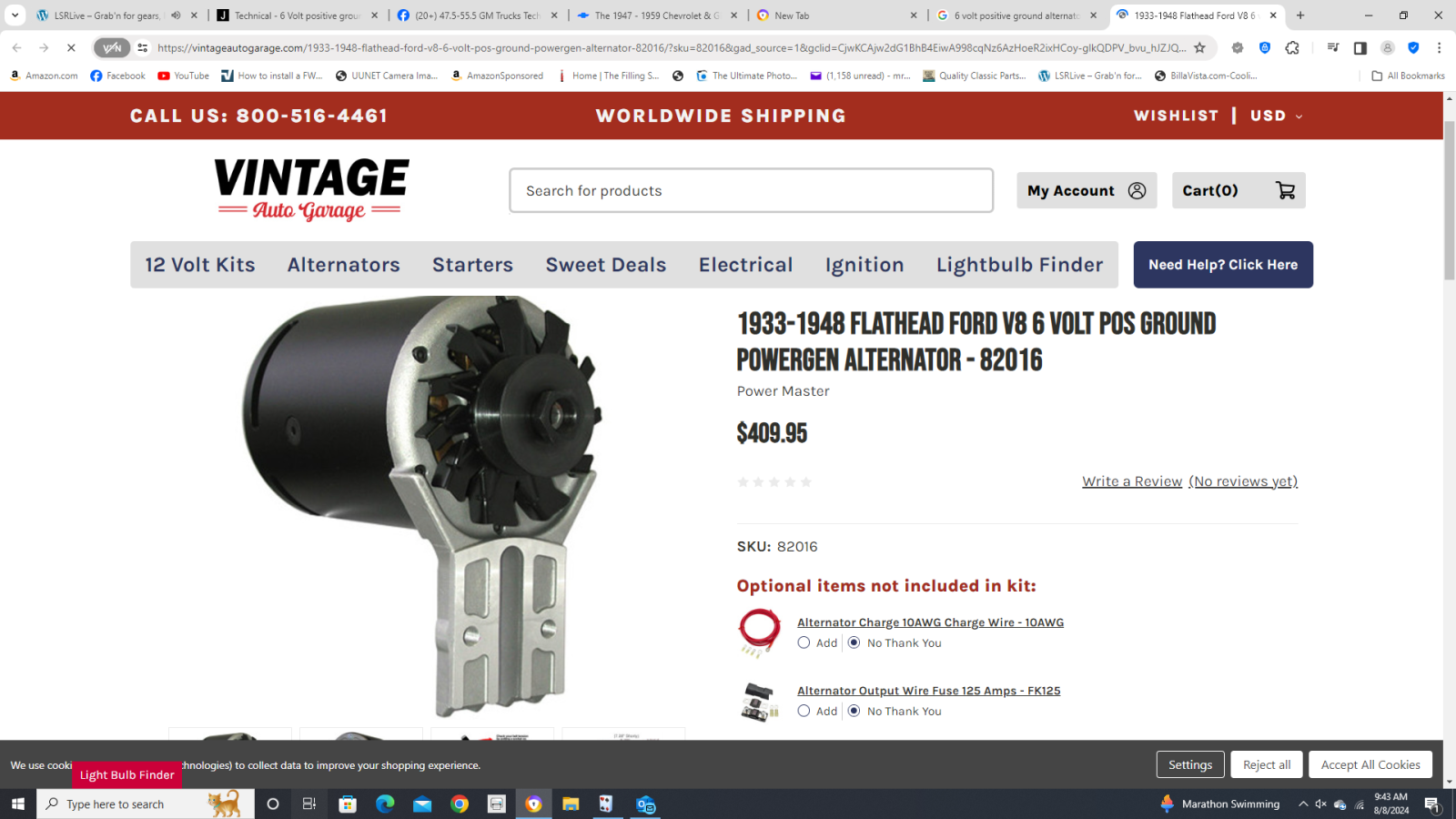
Task: Open Microsoft Store taskbar icon
Action: pyautogui.click(x=348, y=804)
